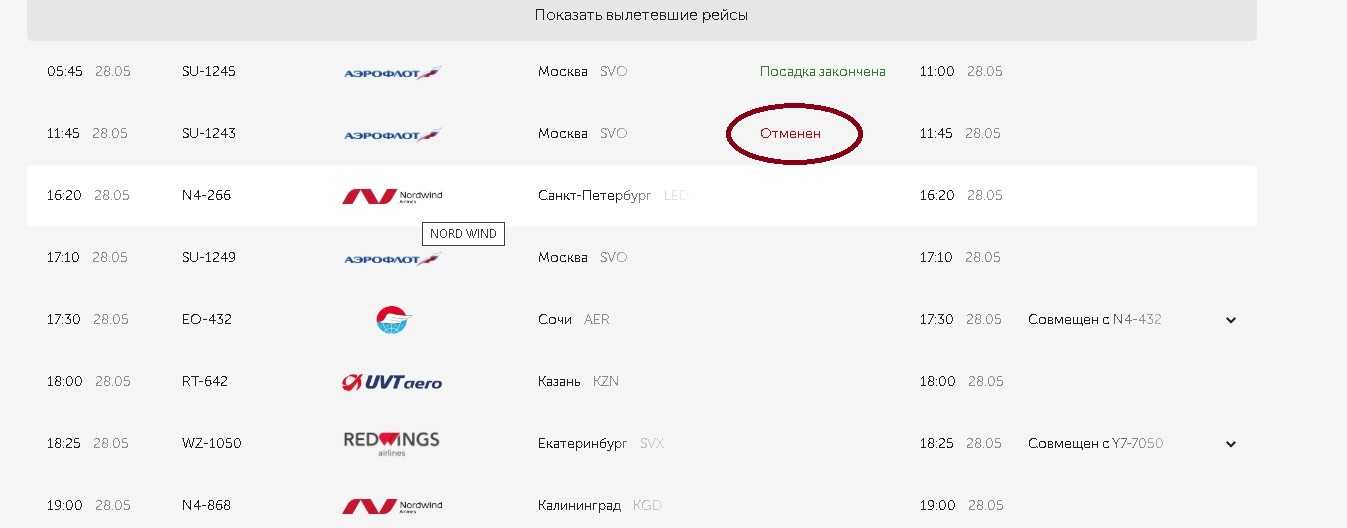The image size is (1347, 528).
Task: Click Aeroflot logo on flight SU-1245
Action: coord(392,72)
